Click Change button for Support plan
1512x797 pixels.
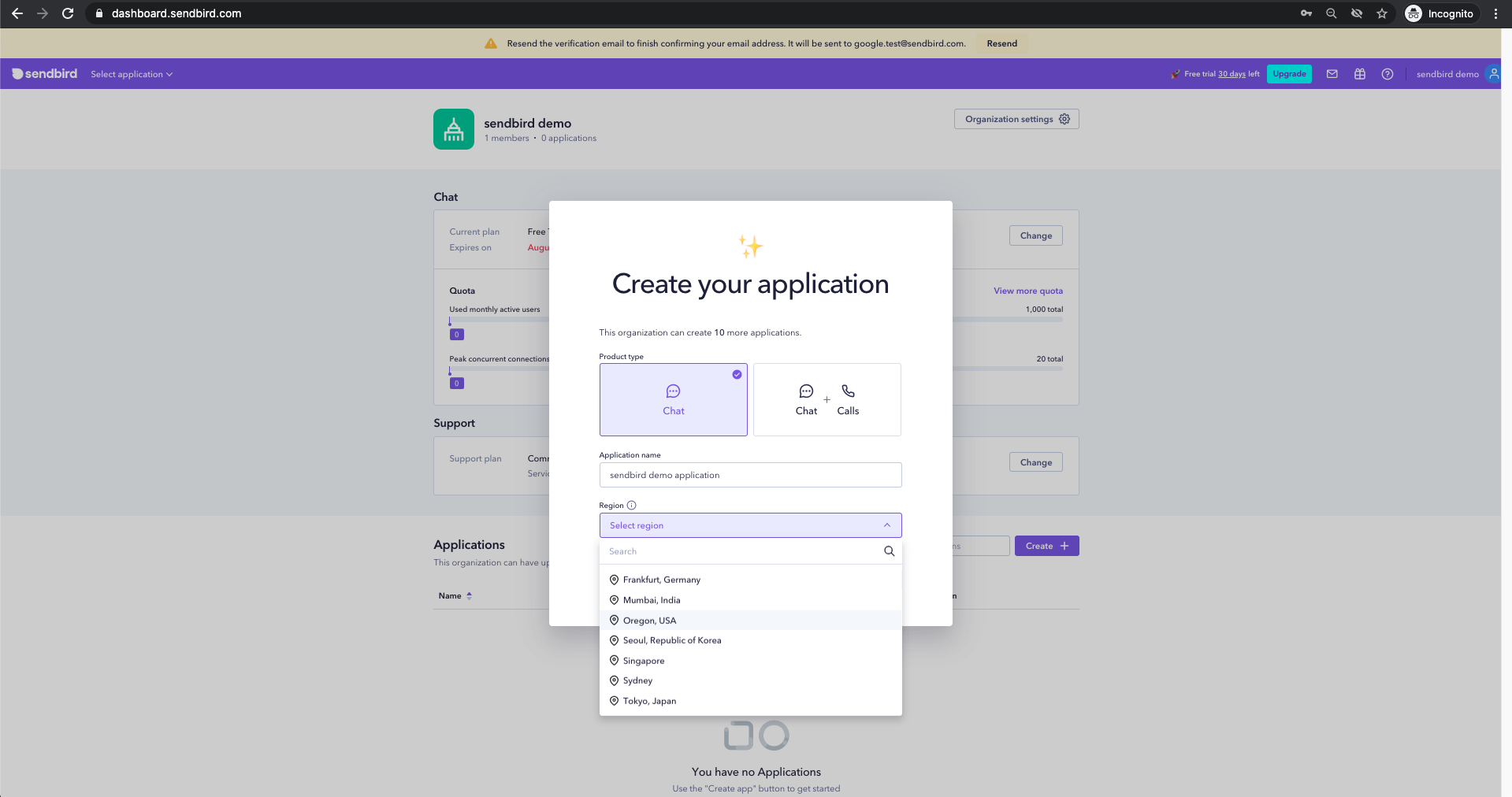tap(1035, 462)
